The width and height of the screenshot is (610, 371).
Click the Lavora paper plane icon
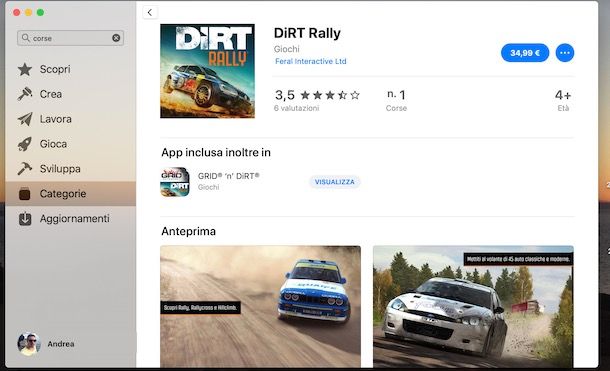point(25,119)
